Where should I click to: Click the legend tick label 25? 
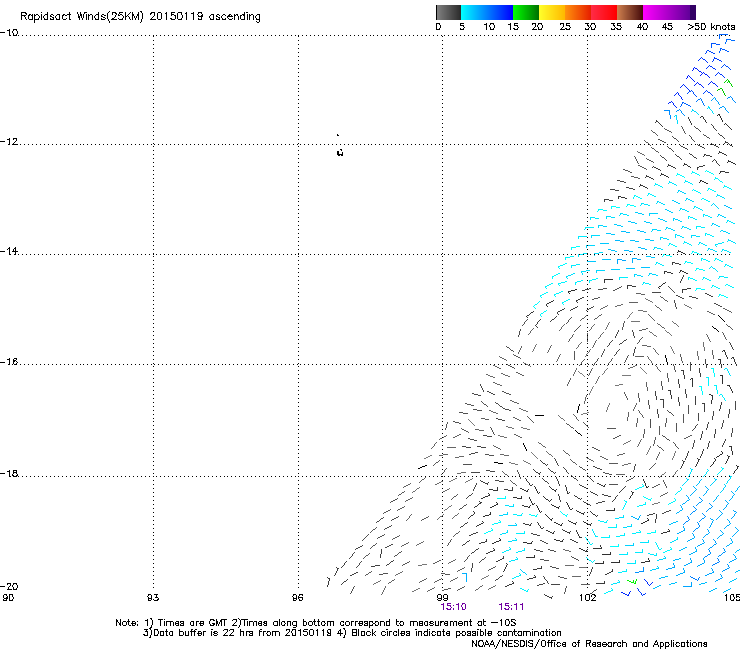click(565, 27)
